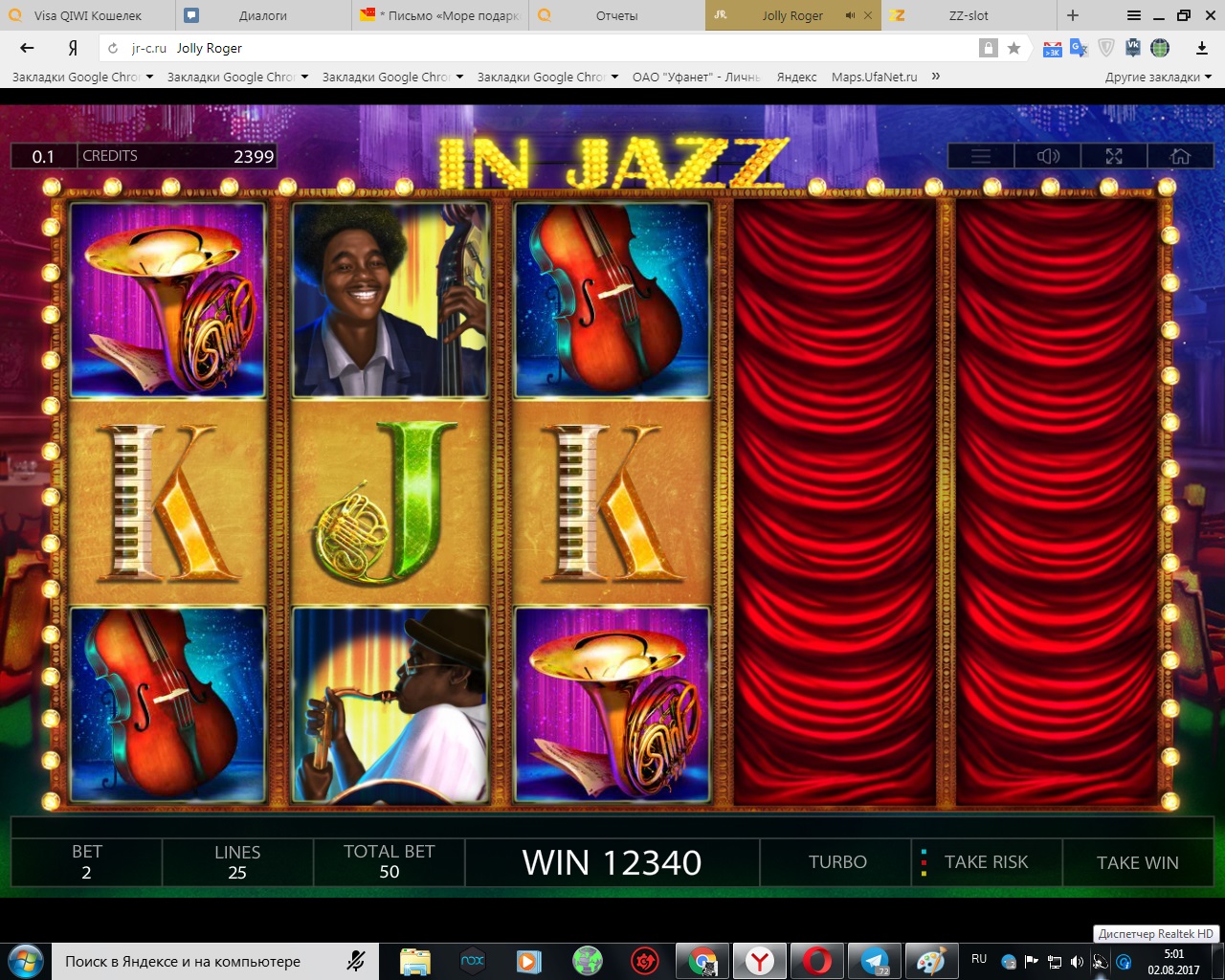Click the CREDITS 2399 display
The width and height of the screenshot is (1225, 980).
coord(177,156)
